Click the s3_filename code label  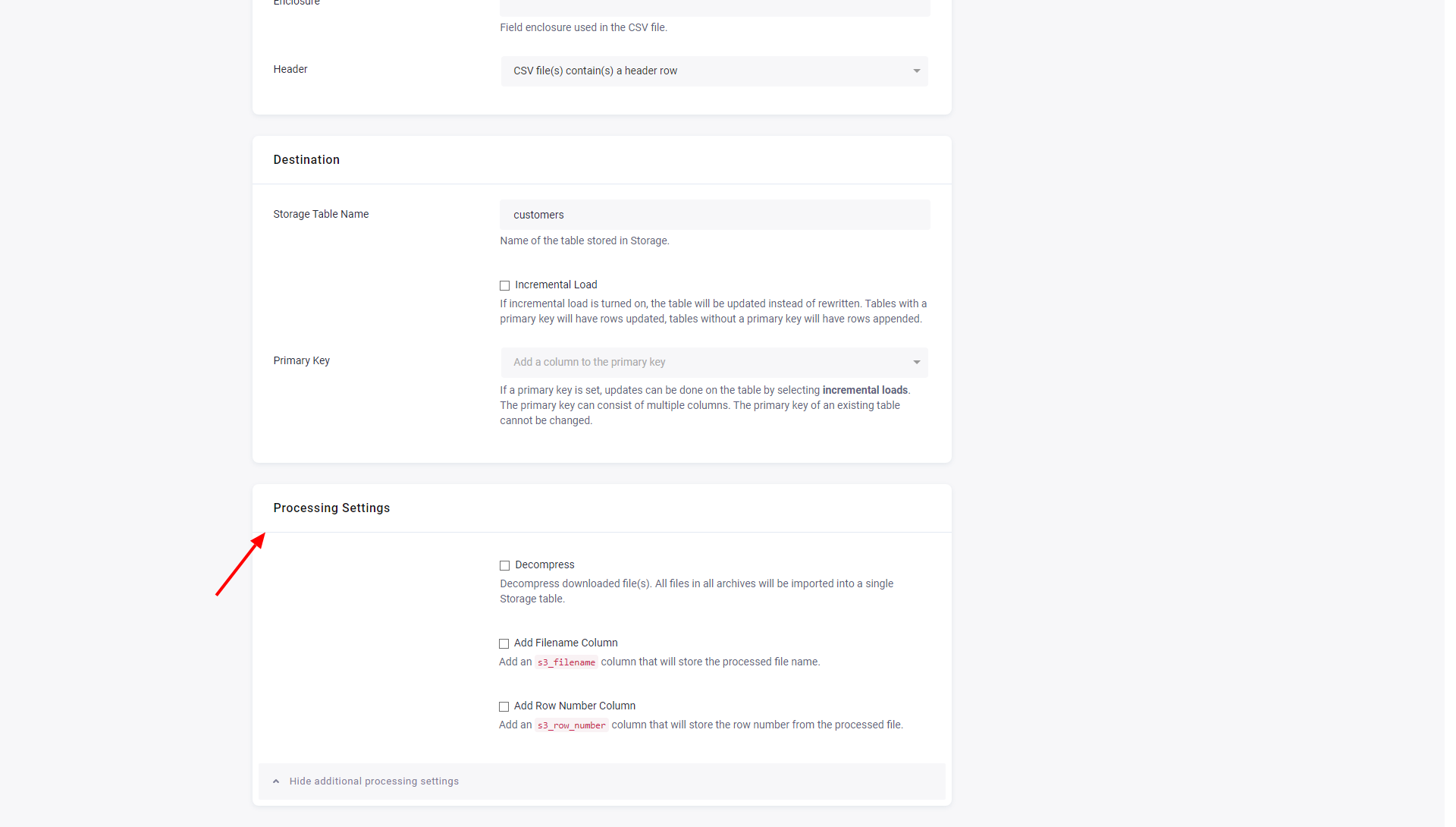[x=566, y=662]
